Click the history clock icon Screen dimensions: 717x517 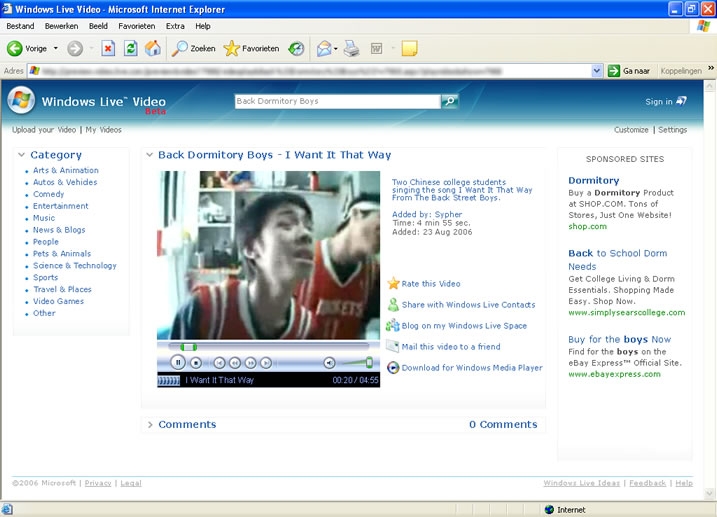(x=296, y=48)
